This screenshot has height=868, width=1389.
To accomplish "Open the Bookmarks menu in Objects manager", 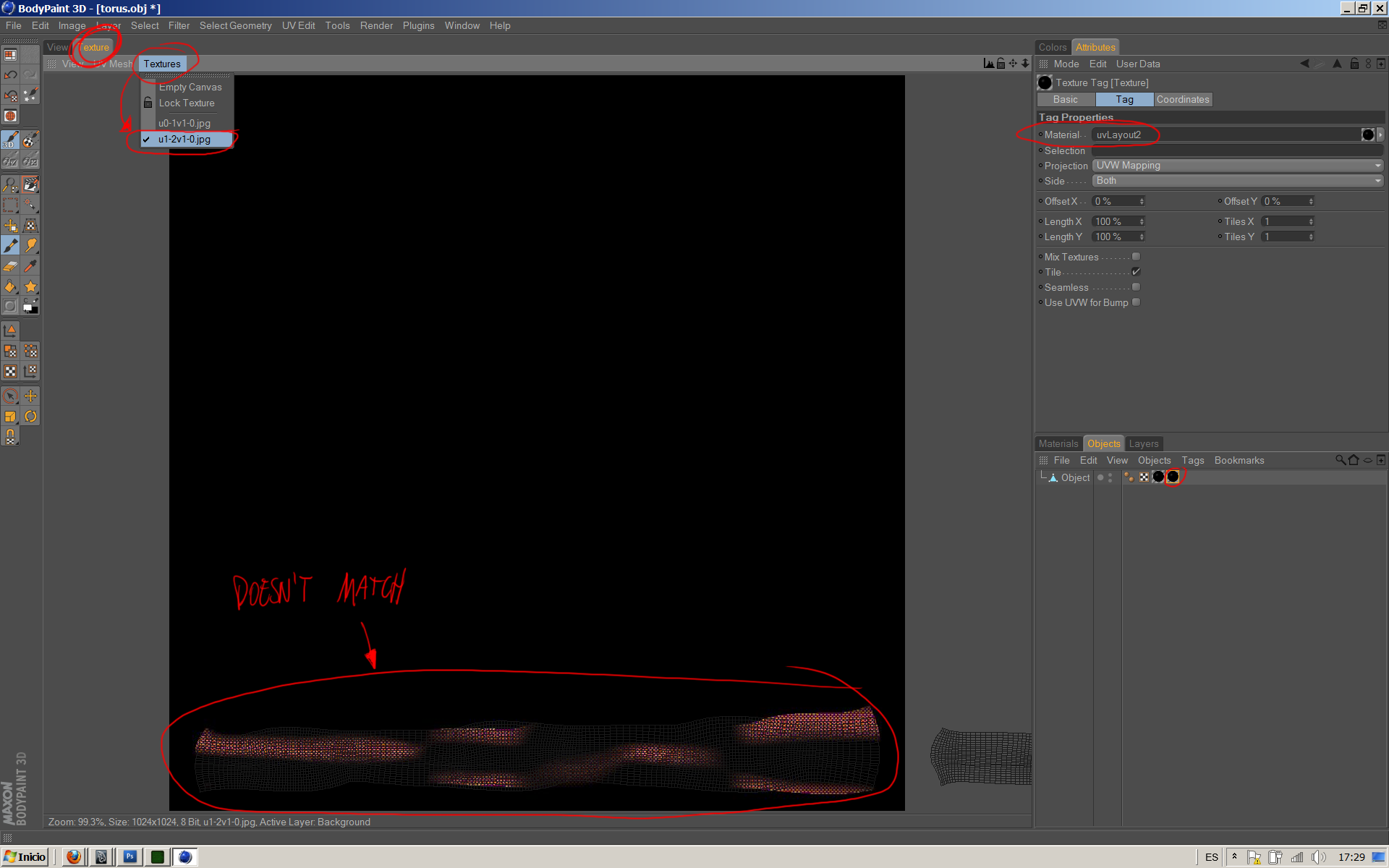I will click(x=1239, y=460).
